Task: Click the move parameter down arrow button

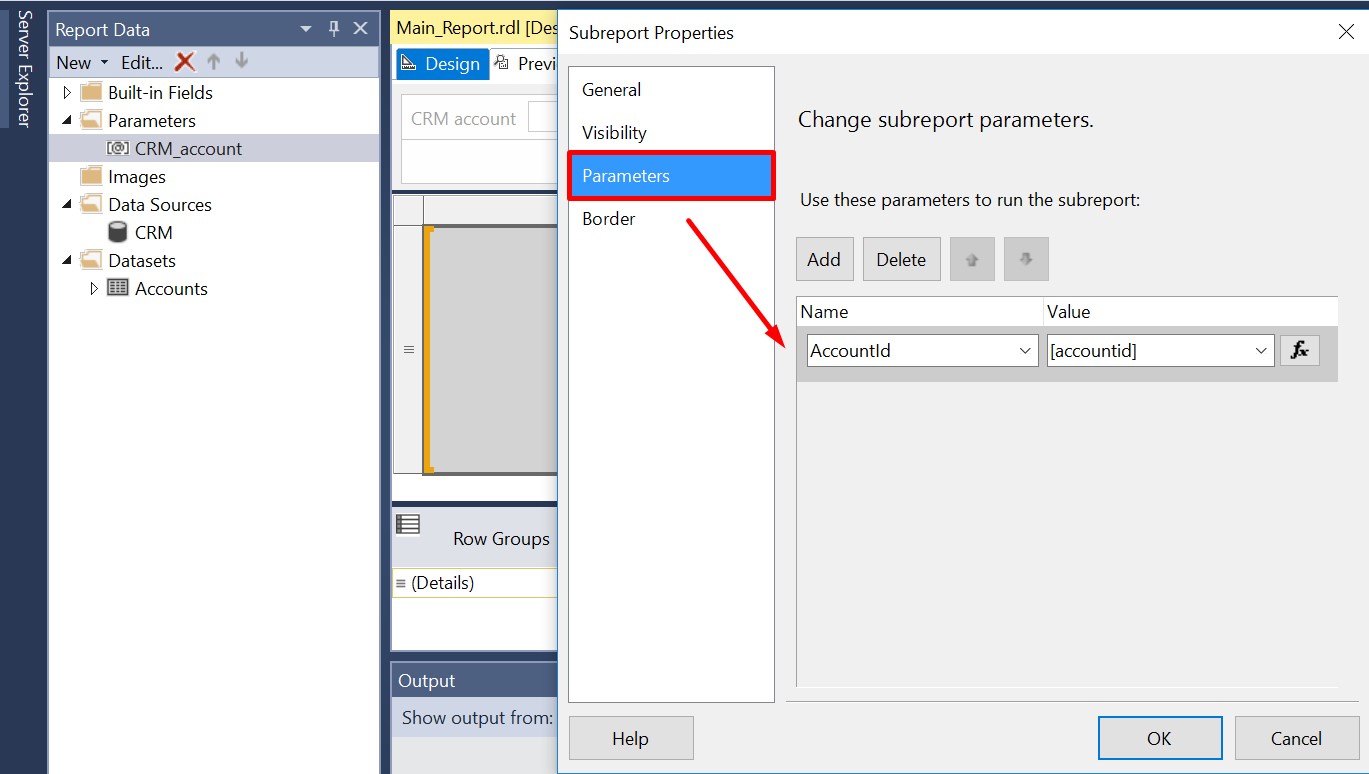Action: tap(1026, 259)
